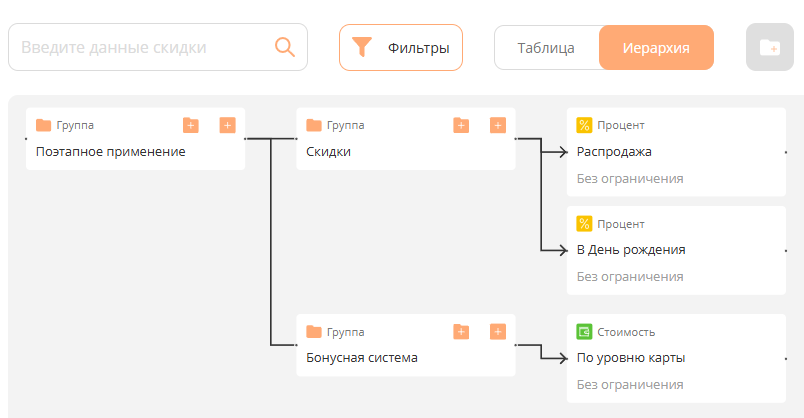This screenshot has width=804, height=418.
Task: Add discount in Поэтапное применение group
Action: click(x=227, y=125)
